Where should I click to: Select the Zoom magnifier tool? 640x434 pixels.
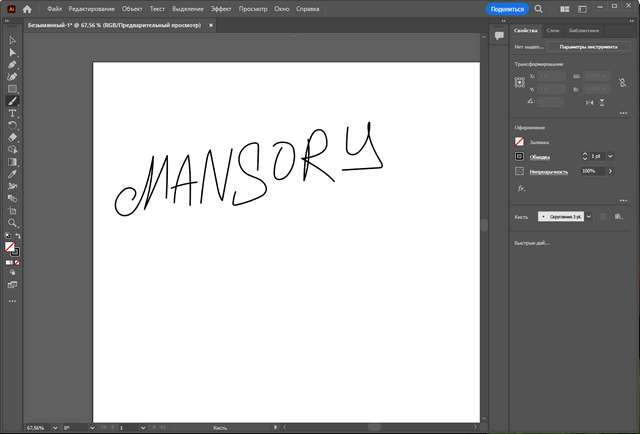pyautogui.click(x=13, y=223)
